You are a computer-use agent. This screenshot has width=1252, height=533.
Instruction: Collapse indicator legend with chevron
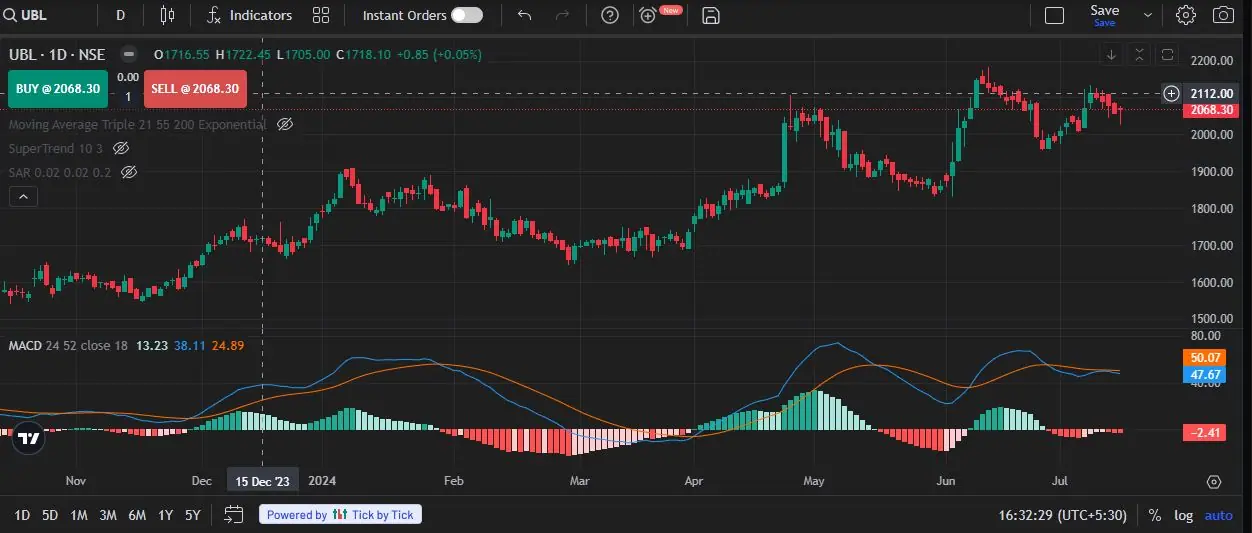coord(23,197)
